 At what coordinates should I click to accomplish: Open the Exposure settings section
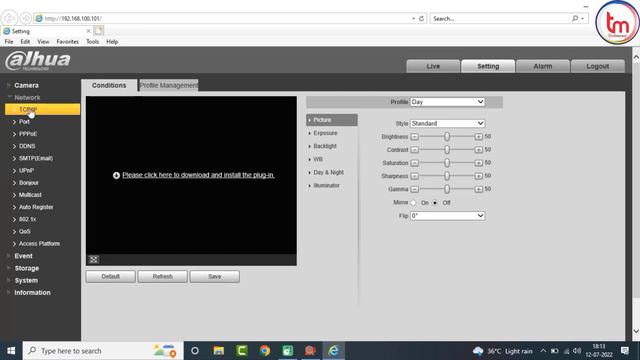tap(325, 133)
